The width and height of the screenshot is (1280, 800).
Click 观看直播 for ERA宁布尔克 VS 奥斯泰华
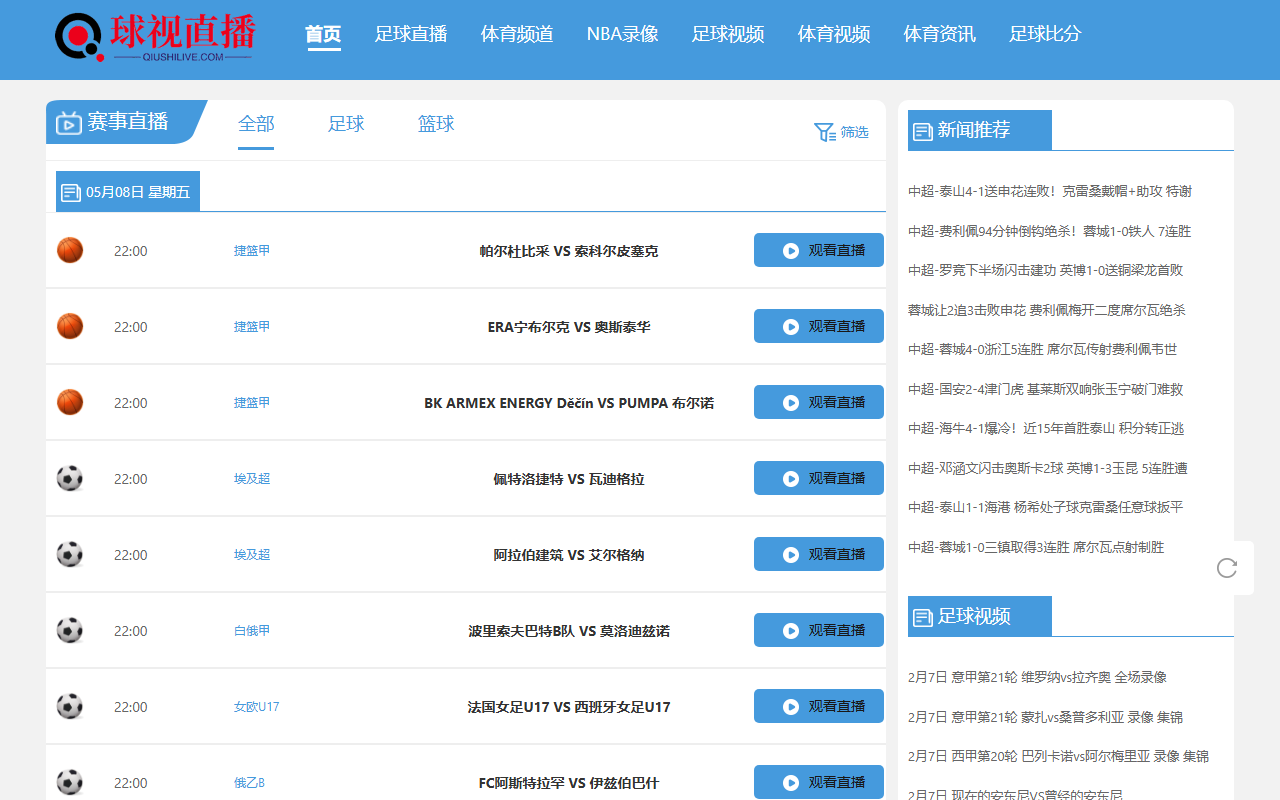click(819, 326)
